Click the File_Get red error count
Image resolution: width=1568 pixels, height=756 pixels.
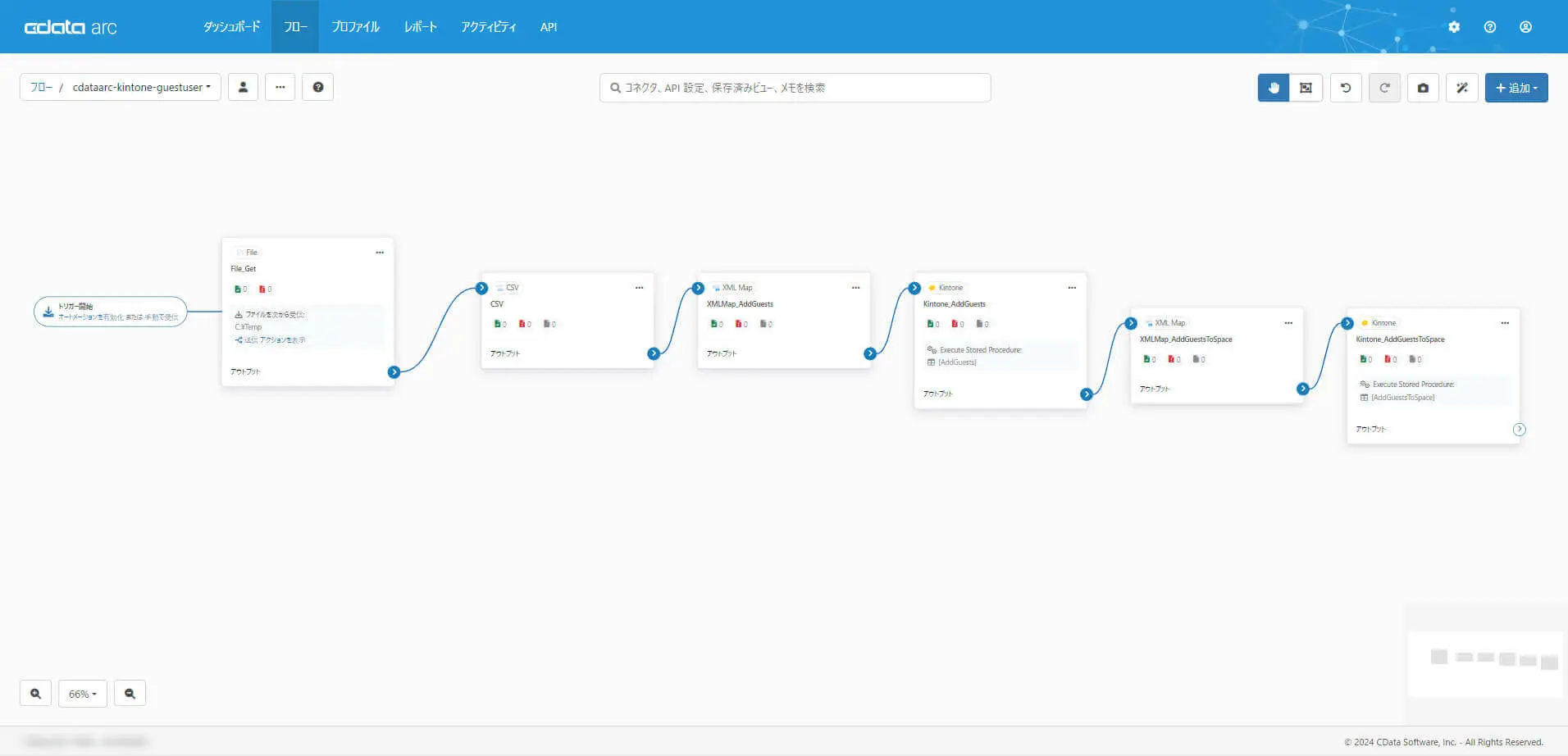[x=266, y=289]
